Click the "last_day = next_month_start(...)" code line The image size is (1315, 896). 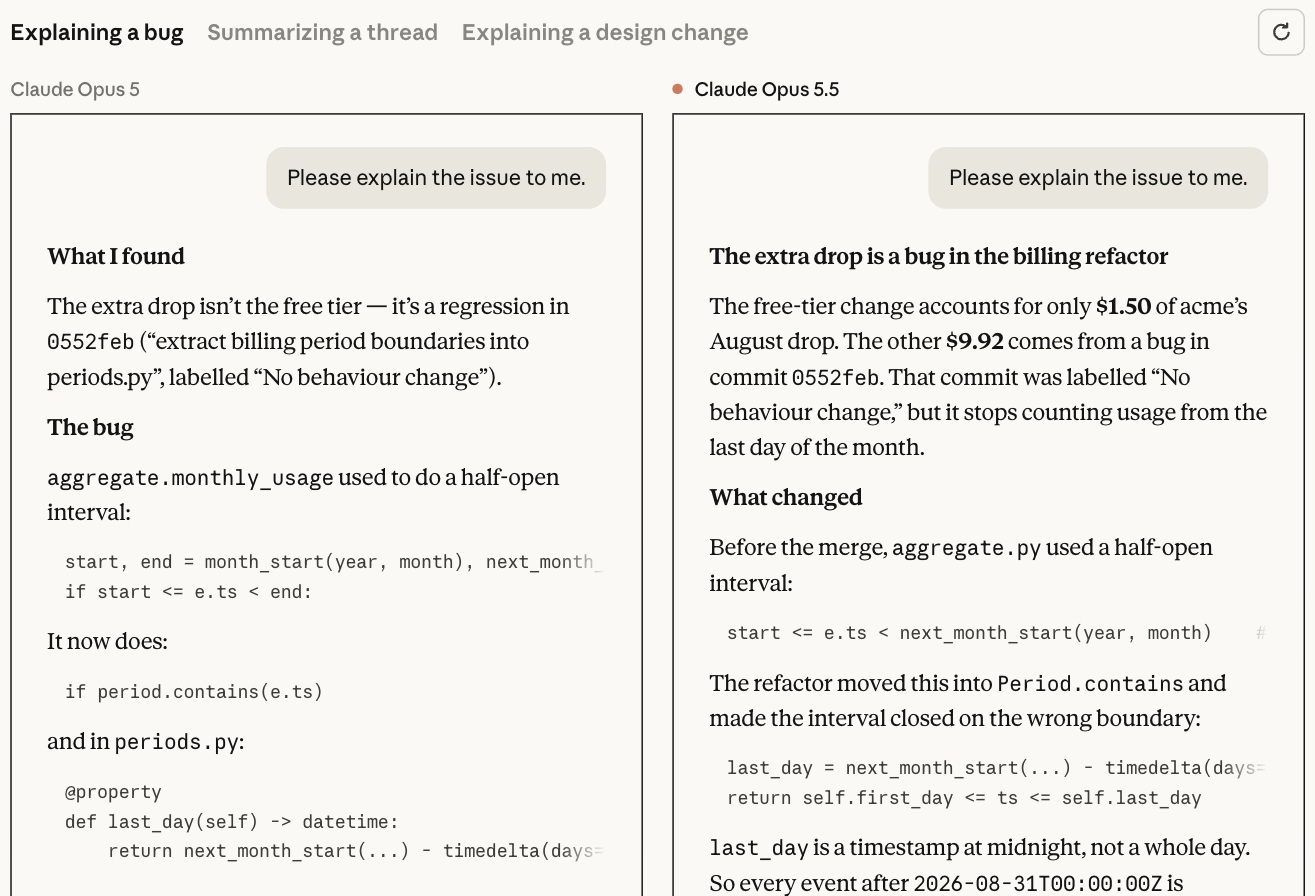(x=997, y=768)
